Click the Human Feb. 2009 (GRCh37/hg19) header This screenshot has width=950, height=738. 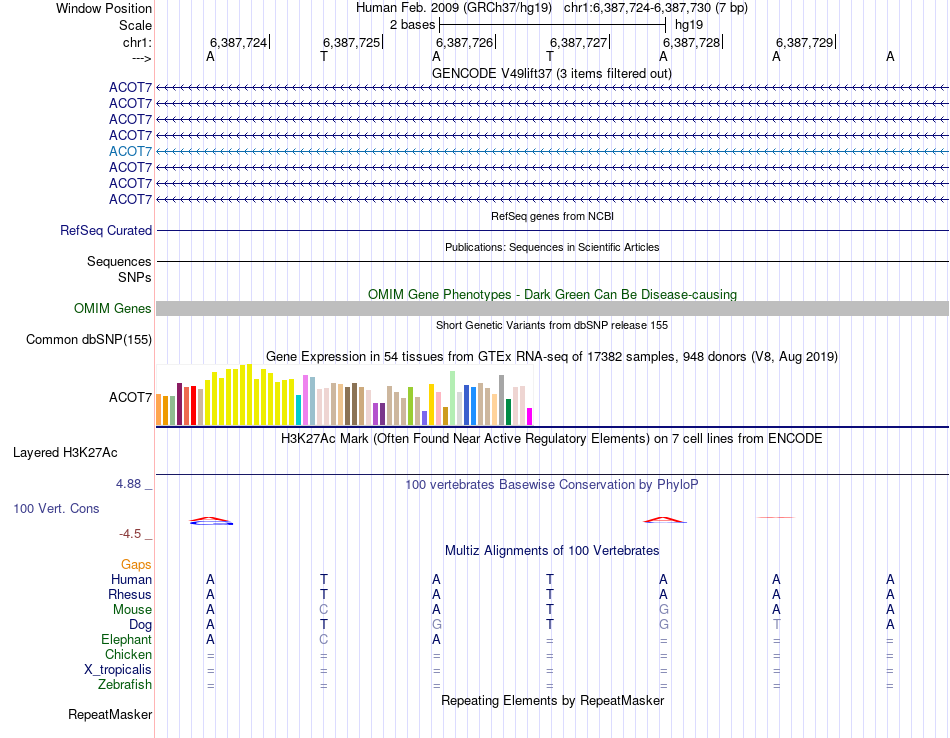(454, 8)
